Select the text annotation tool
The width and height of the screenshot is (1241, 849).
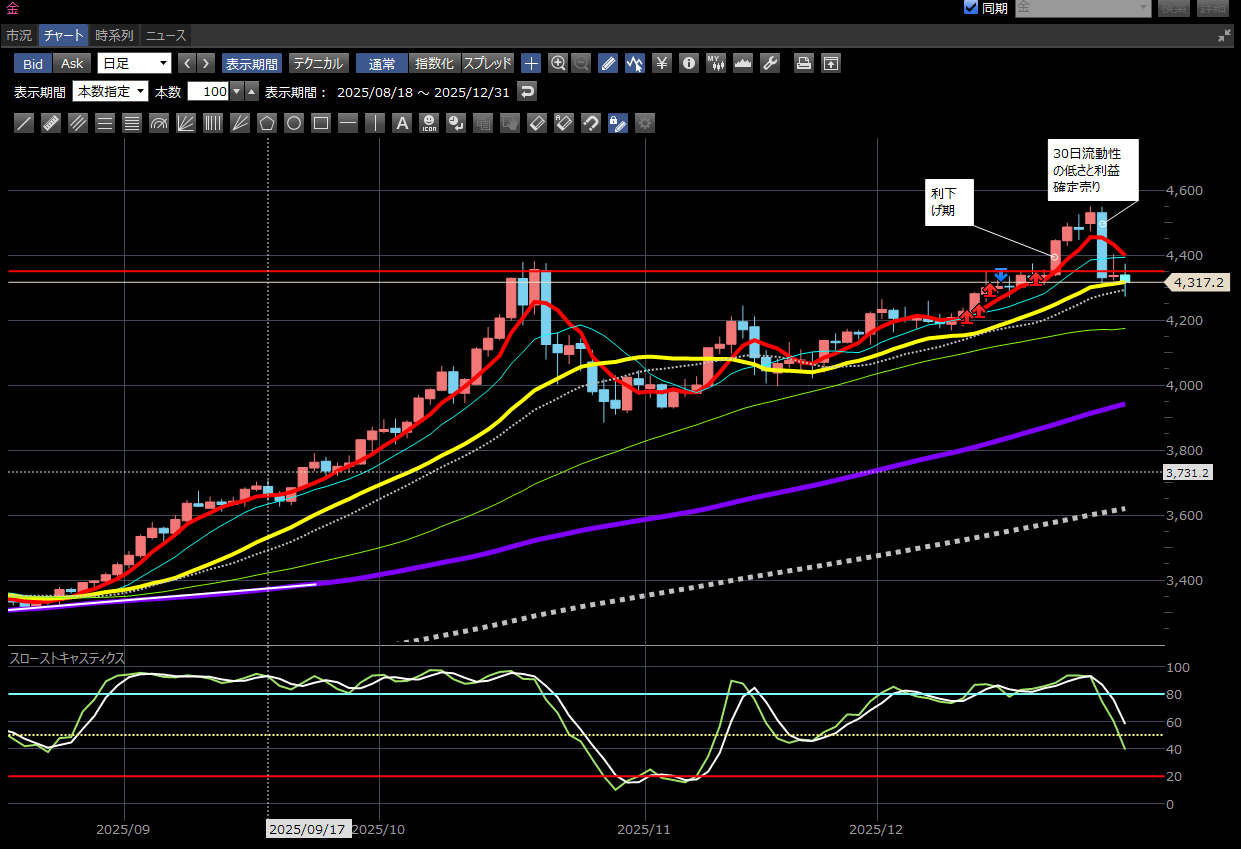pos(402,123)
